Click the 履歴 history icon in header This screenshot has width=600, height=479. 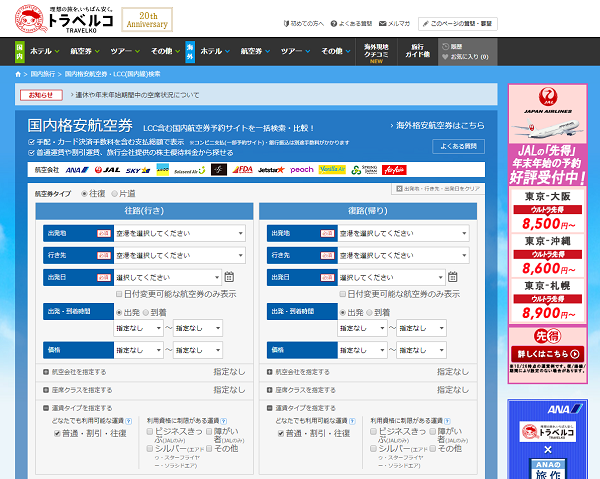tap(445, 47)
